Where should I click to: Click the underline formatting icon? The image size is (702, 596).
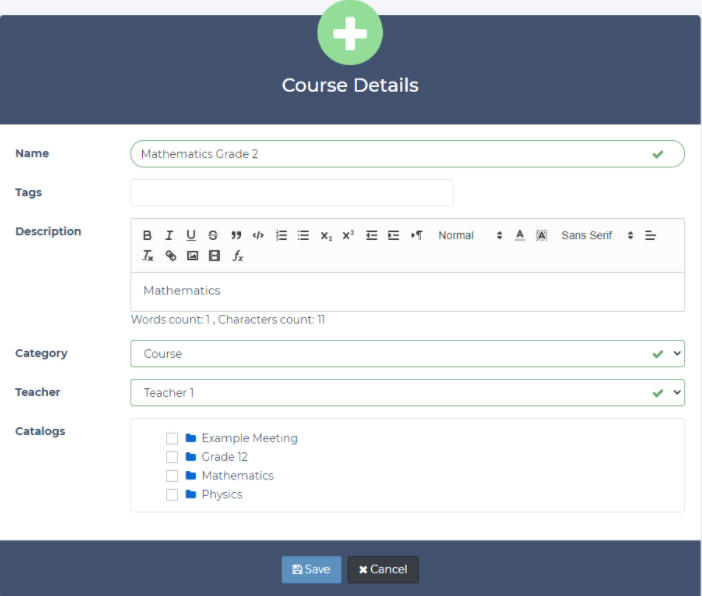(x=191, y=236)
